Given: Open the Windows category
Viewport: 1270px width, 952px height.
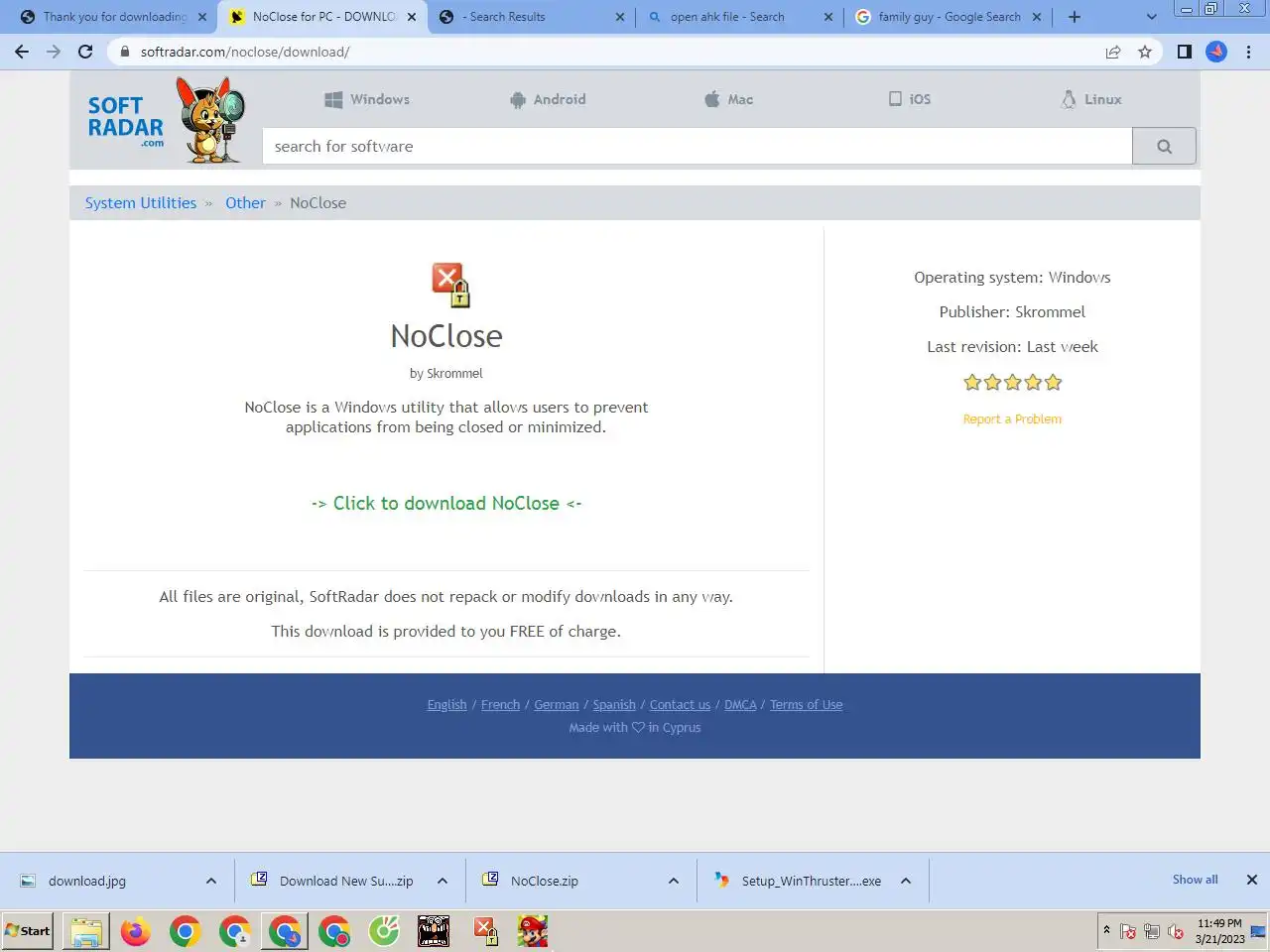Looking at the screenshot, I should (367, 99).
